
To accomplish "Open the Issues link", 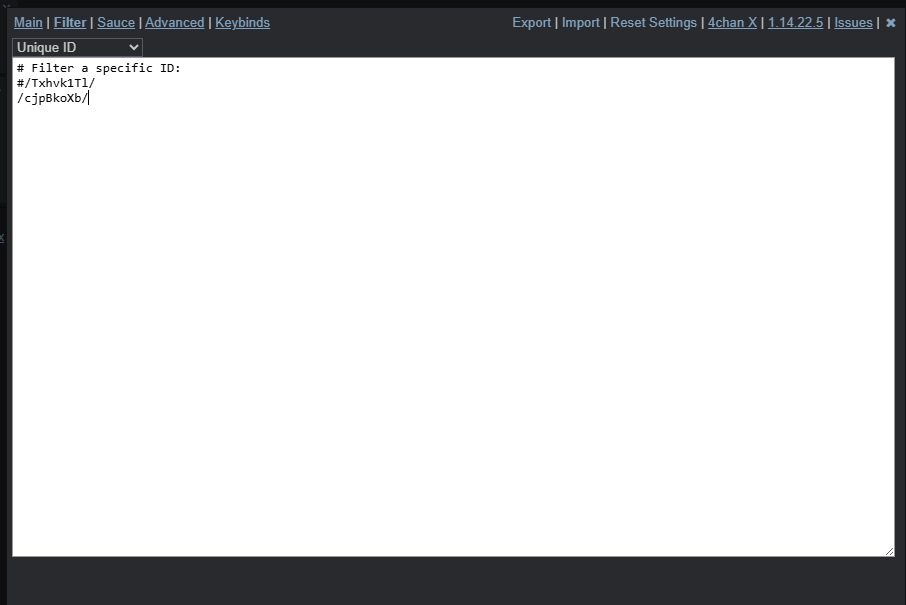I will coord(853,23).
